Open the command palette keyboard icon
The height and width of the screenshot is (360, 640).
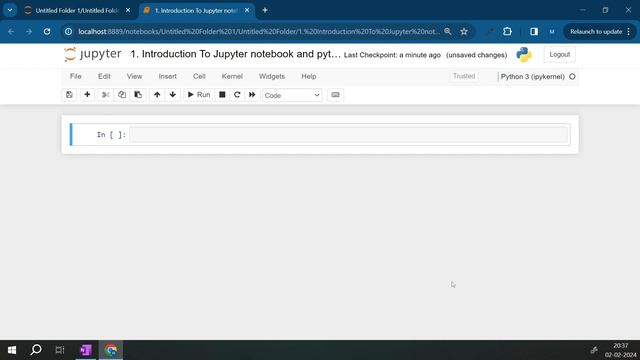coord(335,95)
